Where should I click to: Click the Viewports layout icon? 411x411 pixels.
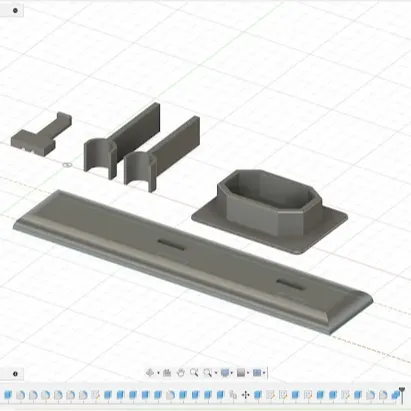(x=257, y=373)
